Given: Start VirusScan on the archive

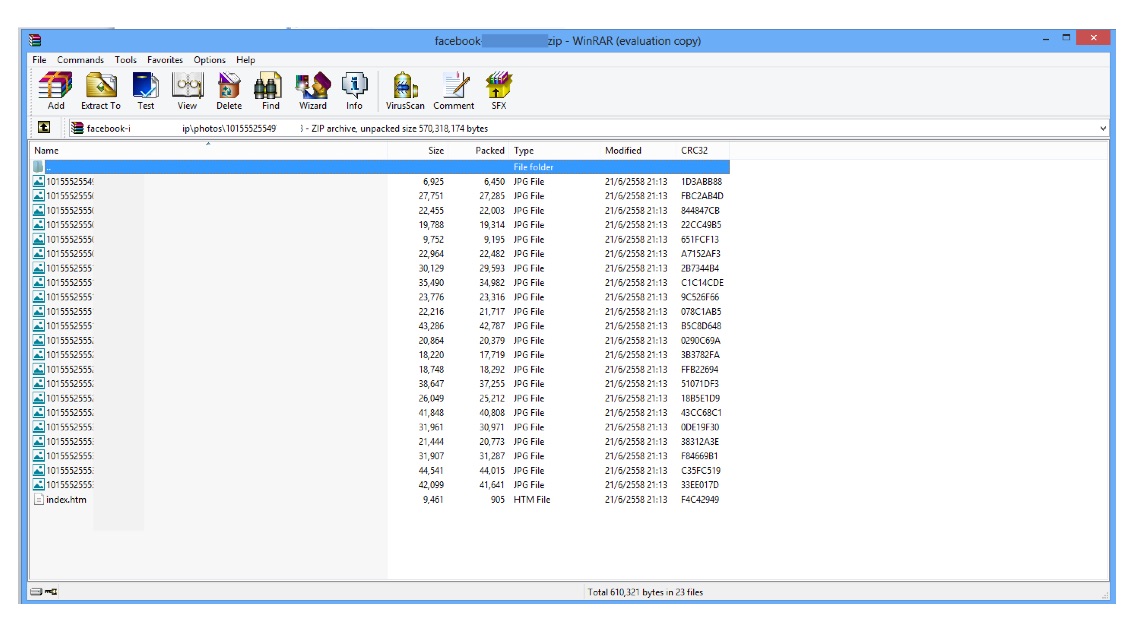Looking at the screenshot, I should 405,91.
